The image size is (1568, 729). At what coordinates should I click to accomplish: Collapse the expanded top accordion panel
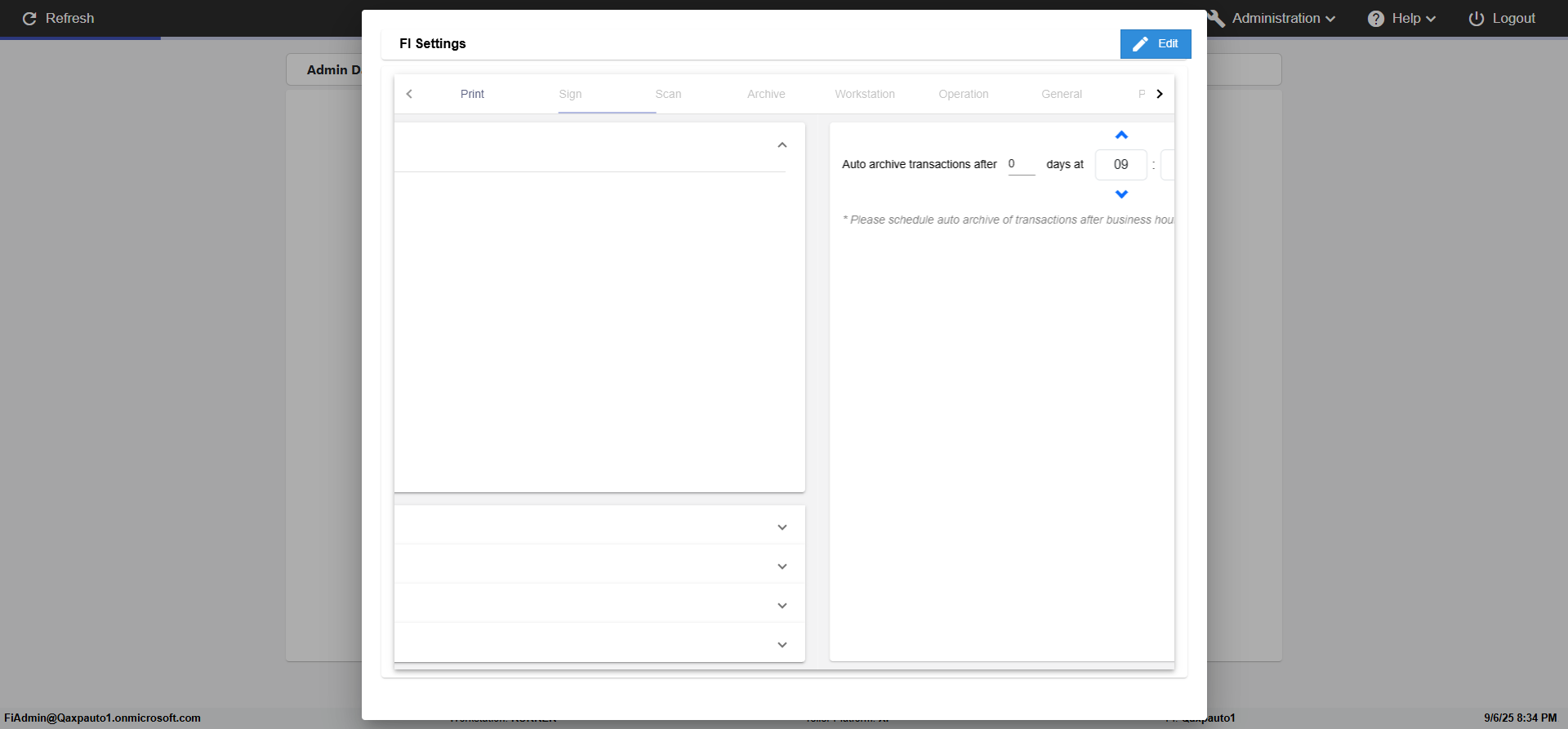(x=782, y=145)
